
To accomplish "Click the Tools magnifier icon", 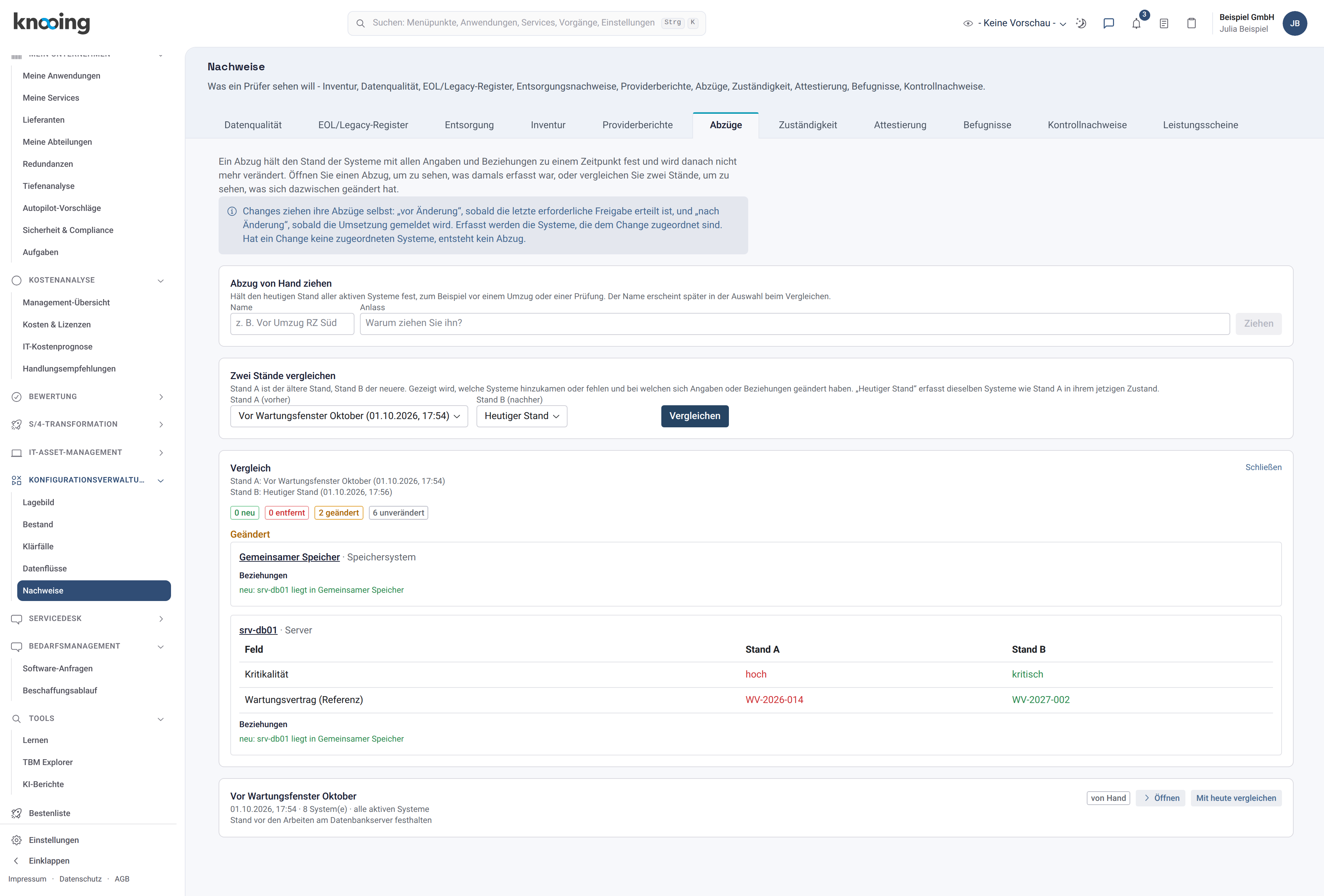I will click(17, 719).
